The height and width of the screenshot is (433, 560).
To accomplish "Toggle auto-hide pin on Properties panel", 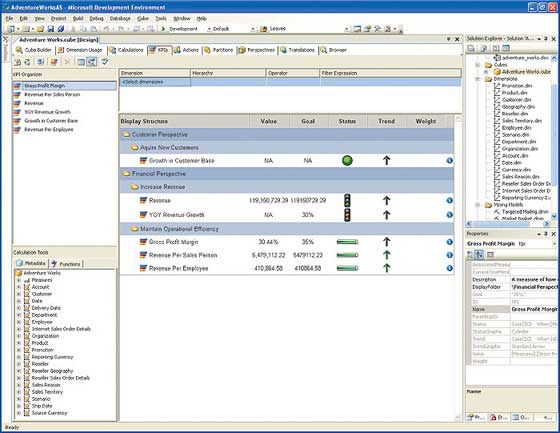I will coord(546,234).
